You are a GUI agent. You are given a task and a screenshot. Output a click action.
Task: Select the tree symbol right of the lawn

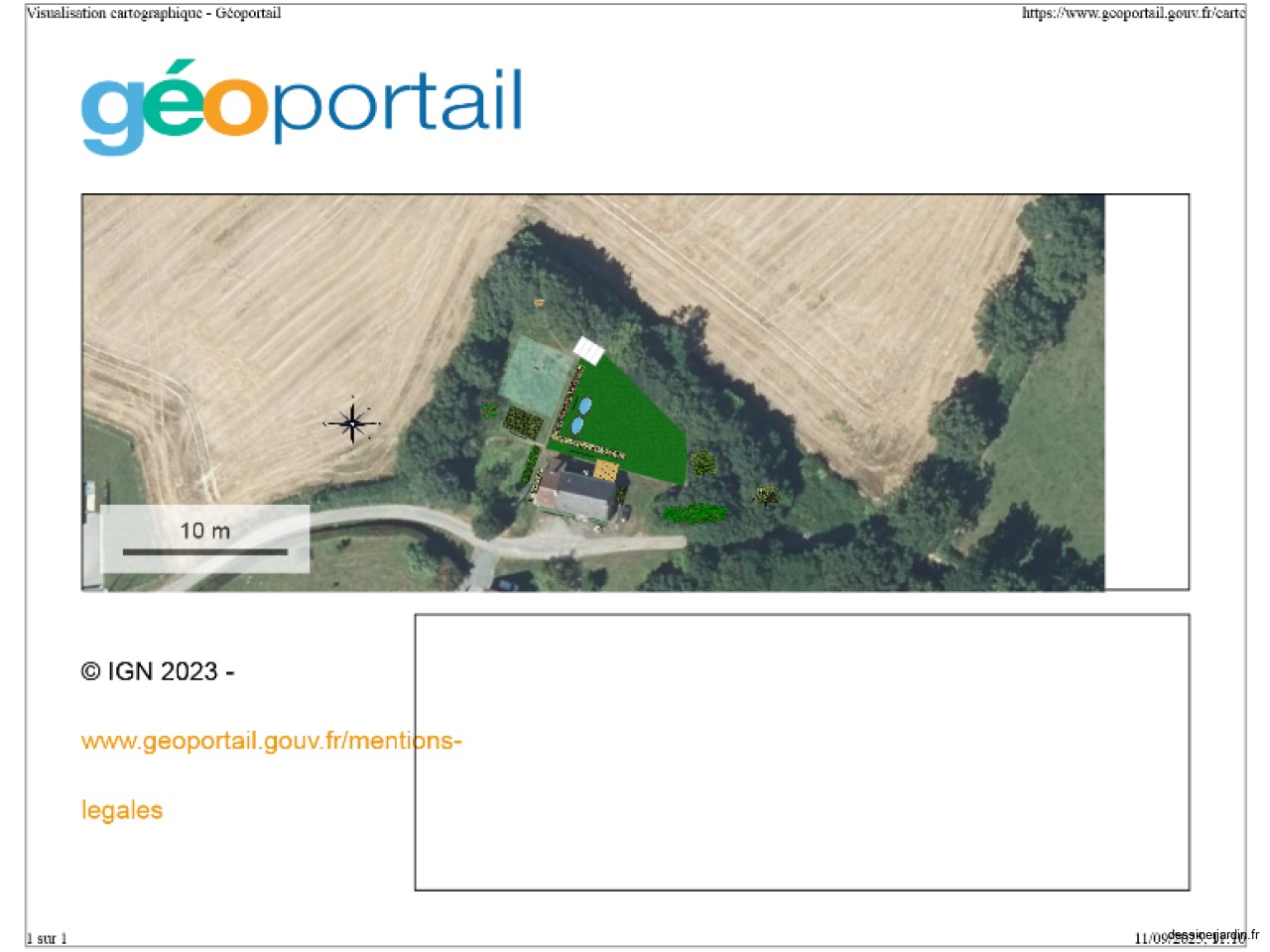click(703, 462)
